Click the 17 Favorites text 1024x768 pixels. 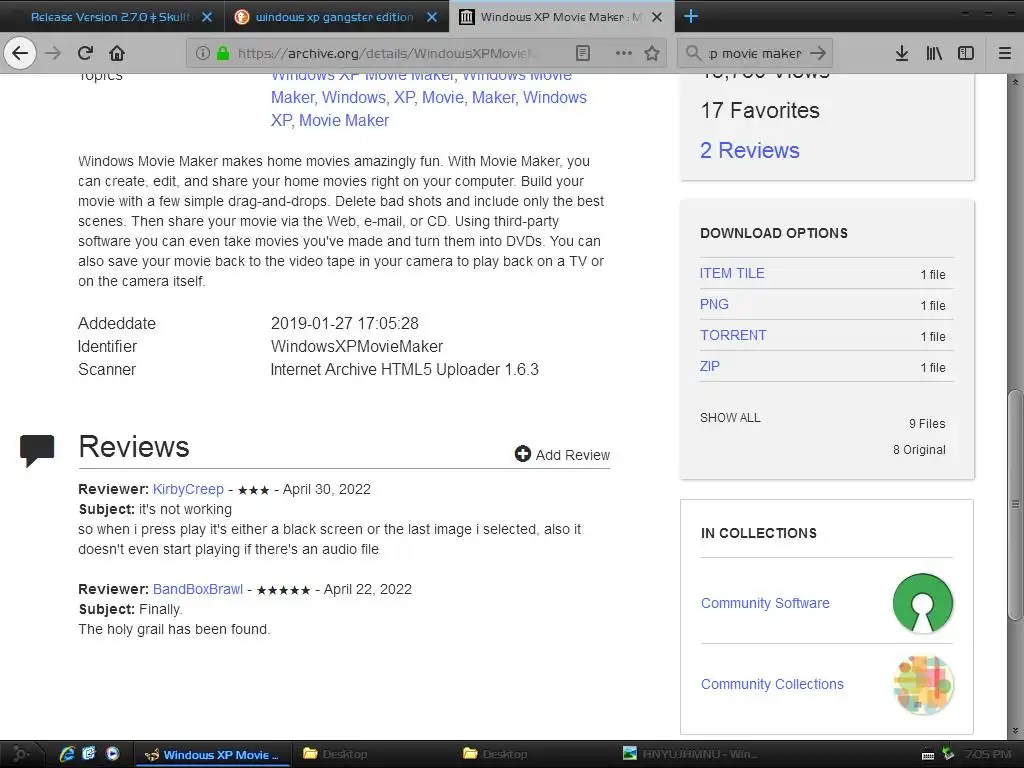click(760, 110)
